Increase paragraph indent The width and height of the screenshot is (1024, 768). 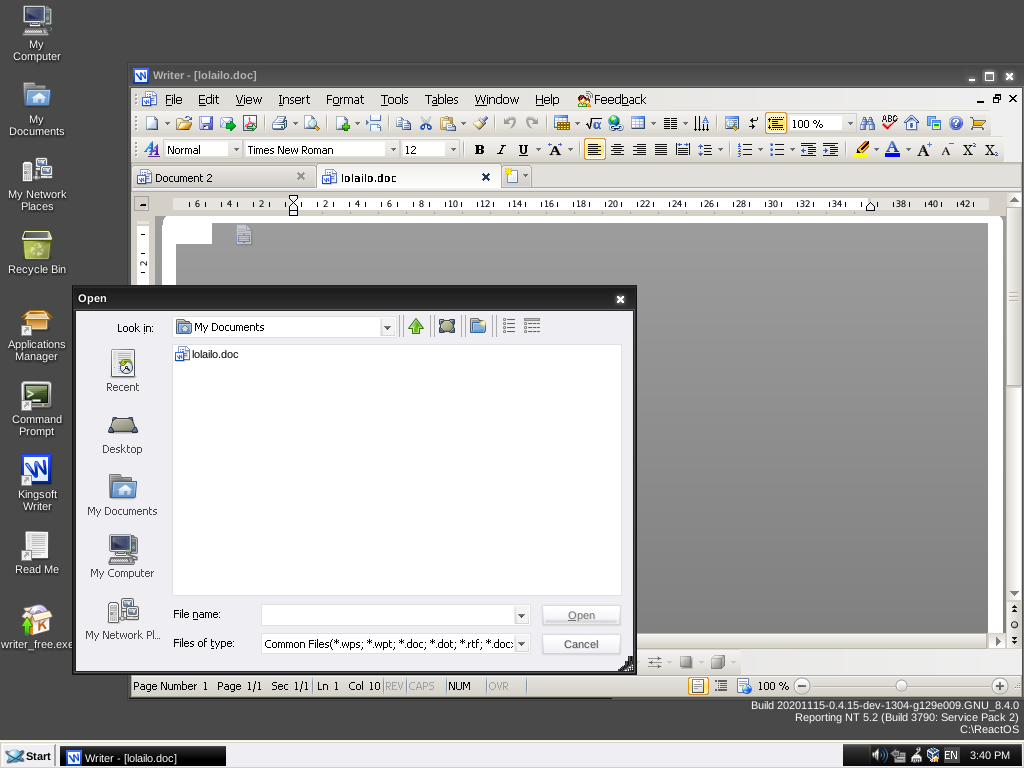(831, 150)
